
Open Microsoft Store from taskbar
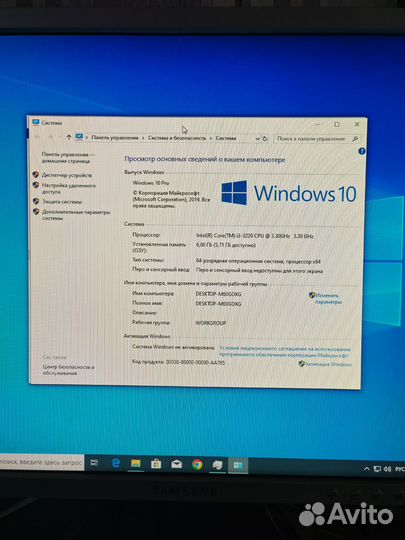(x=156, y=464)
